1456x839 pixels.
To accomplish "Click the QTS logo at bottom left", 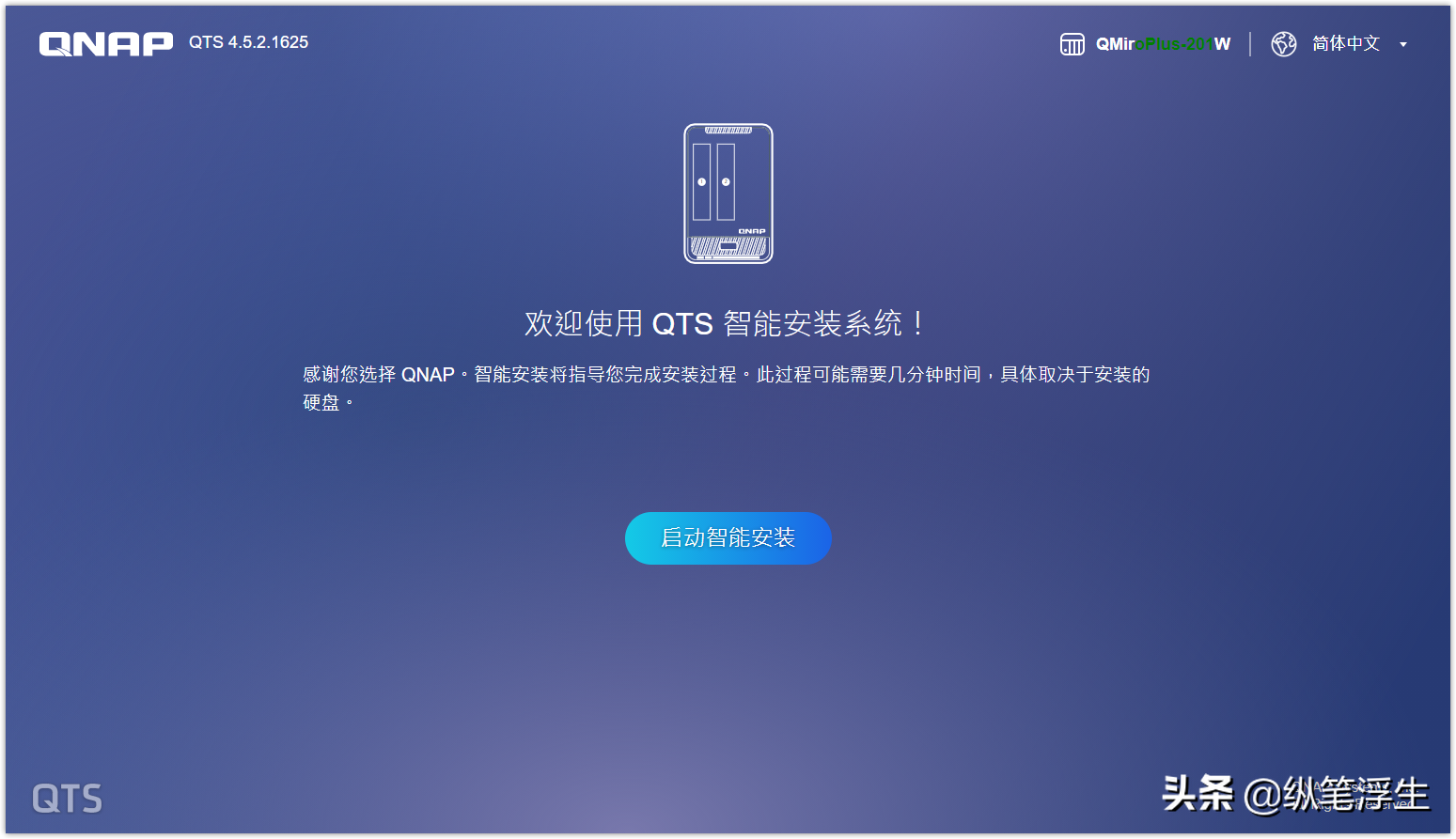I will pos(67,799).
